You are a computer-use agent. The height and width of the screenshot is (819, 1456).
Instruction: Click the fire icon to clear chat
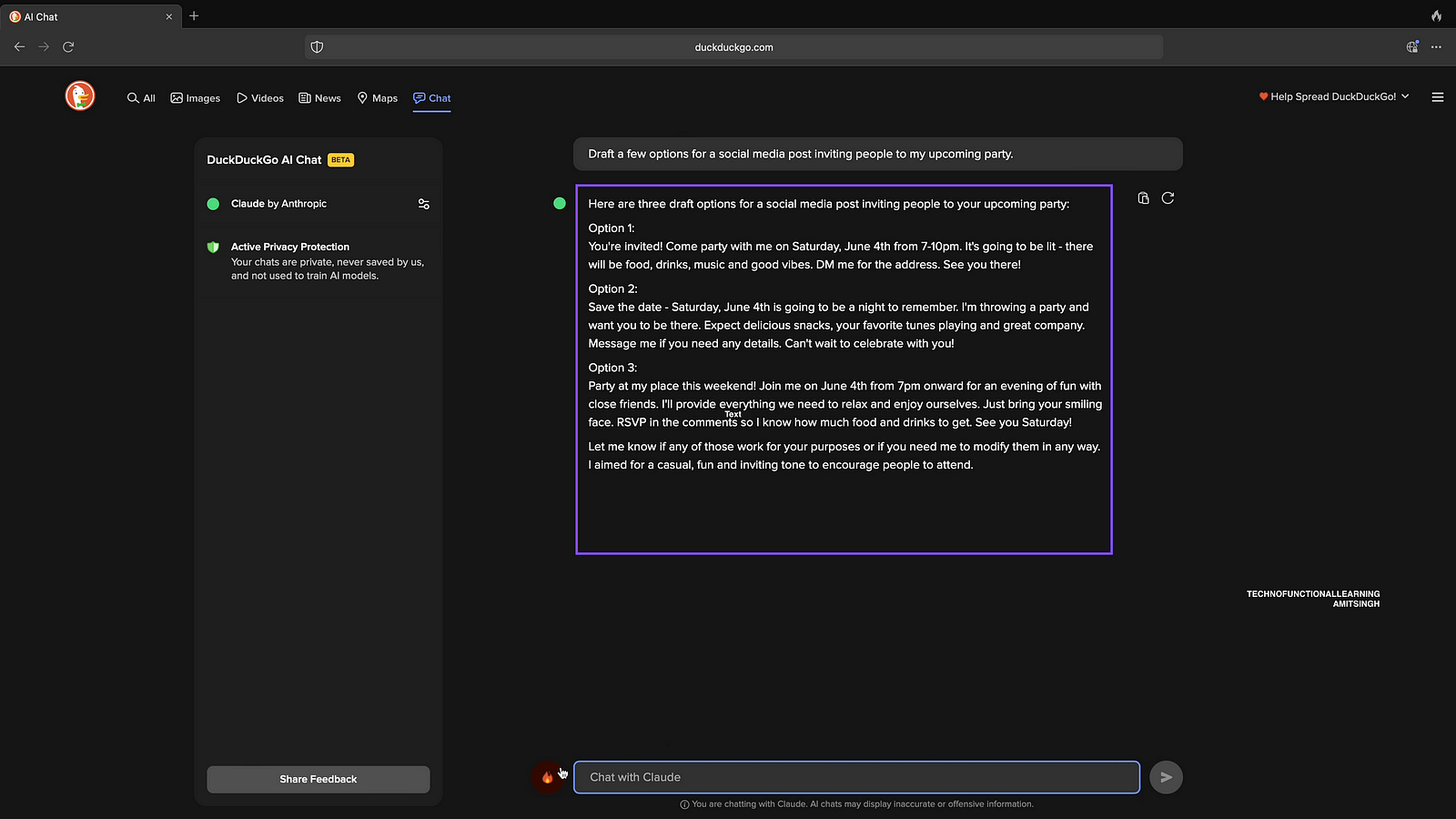click(x=547, y=777)
